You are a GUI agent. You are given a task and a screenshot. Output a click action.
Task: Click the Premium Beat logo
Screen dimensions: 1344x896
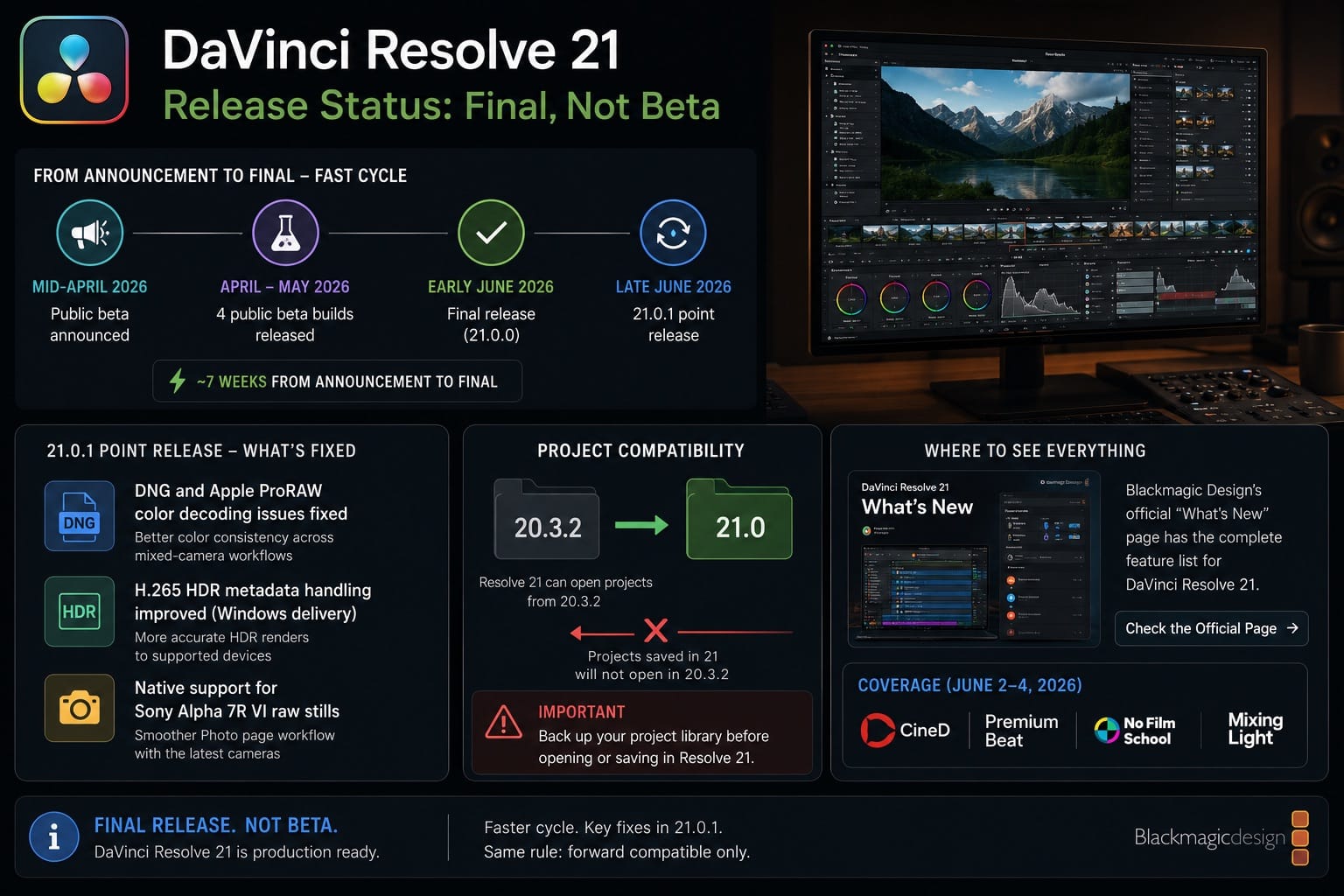1021,731
